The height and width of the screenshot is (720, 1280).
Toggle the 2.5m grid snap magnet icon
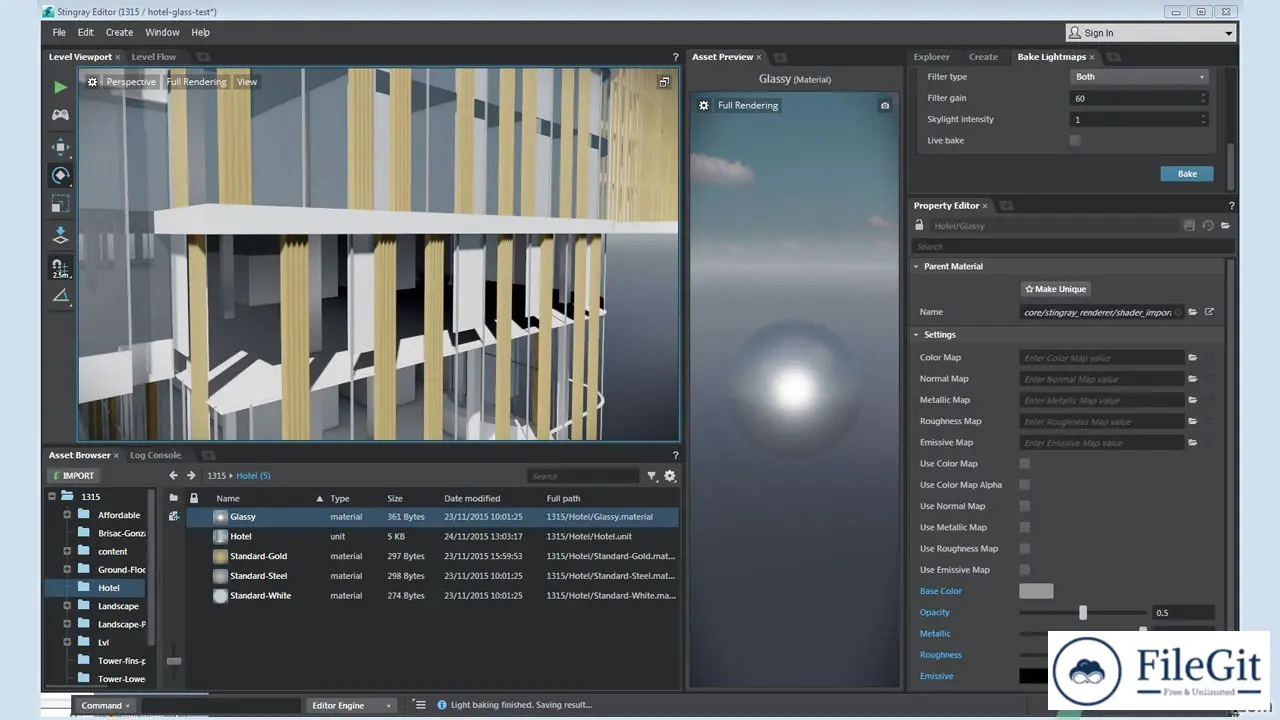click(60, 268)
